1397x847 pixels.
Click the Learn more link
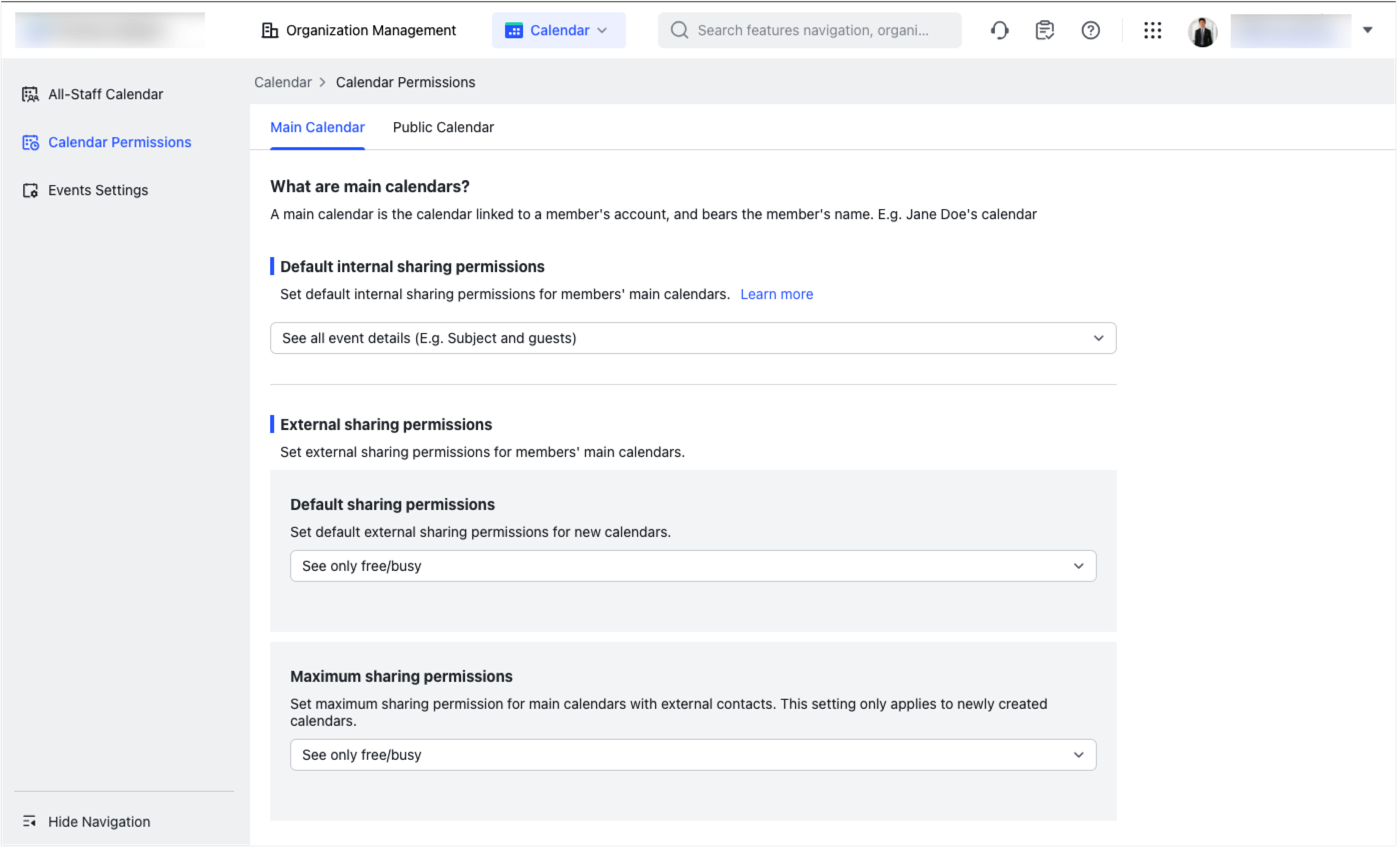(776, 294)
